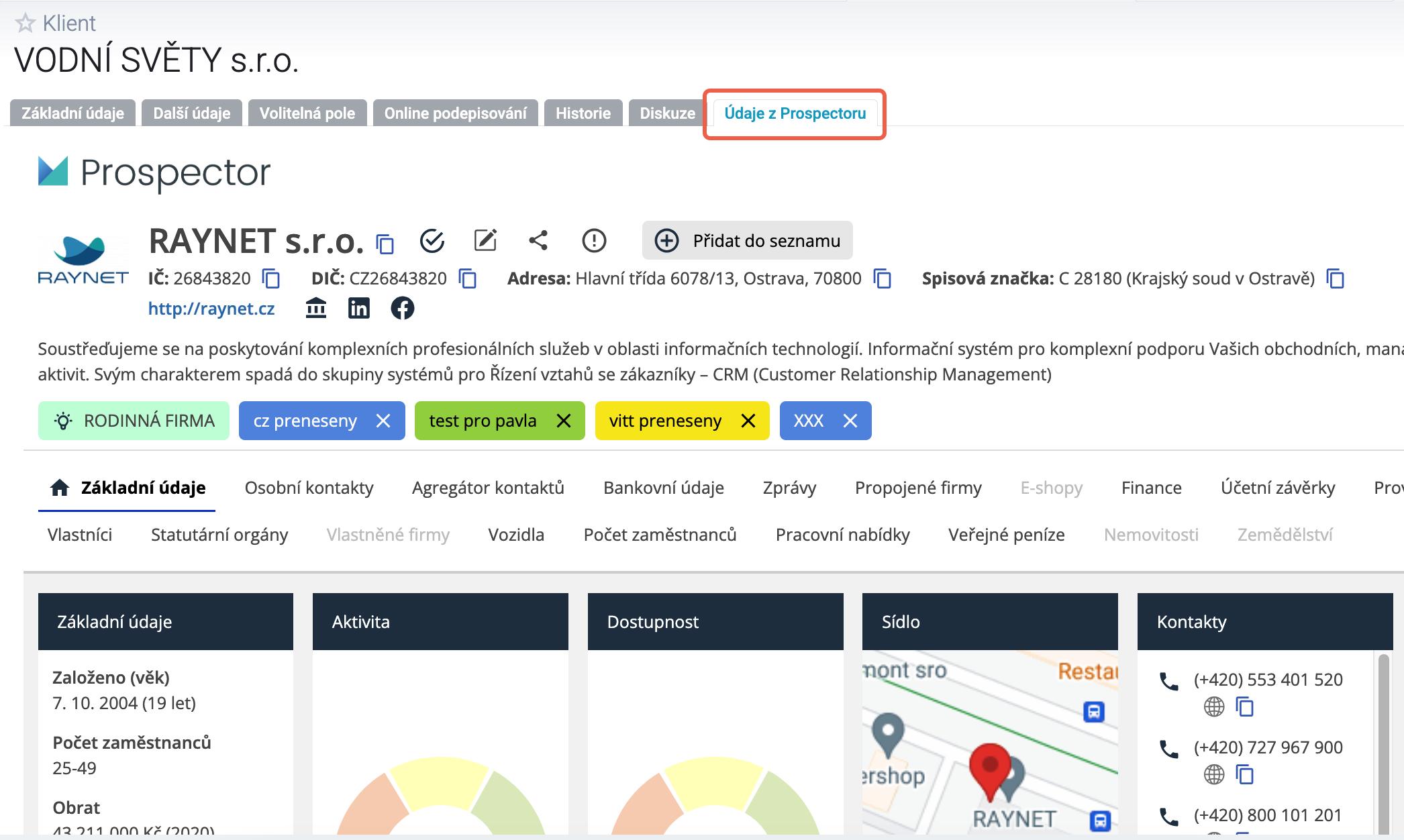
Task: Open the business register bank icon
Action: tap(316, 309)
